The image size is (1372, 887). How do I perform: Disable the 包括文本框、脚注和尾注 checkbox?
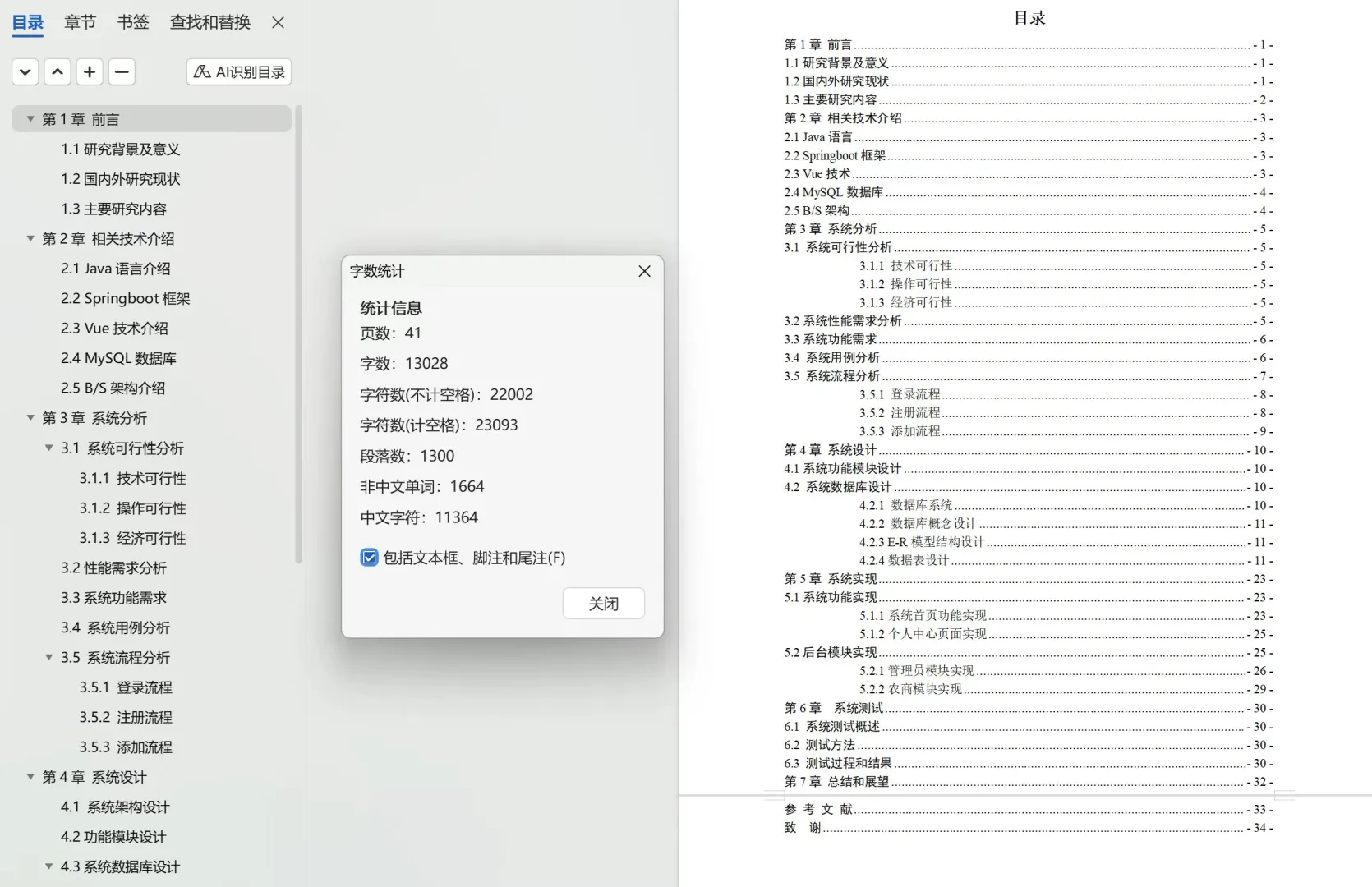coord(368,558)
